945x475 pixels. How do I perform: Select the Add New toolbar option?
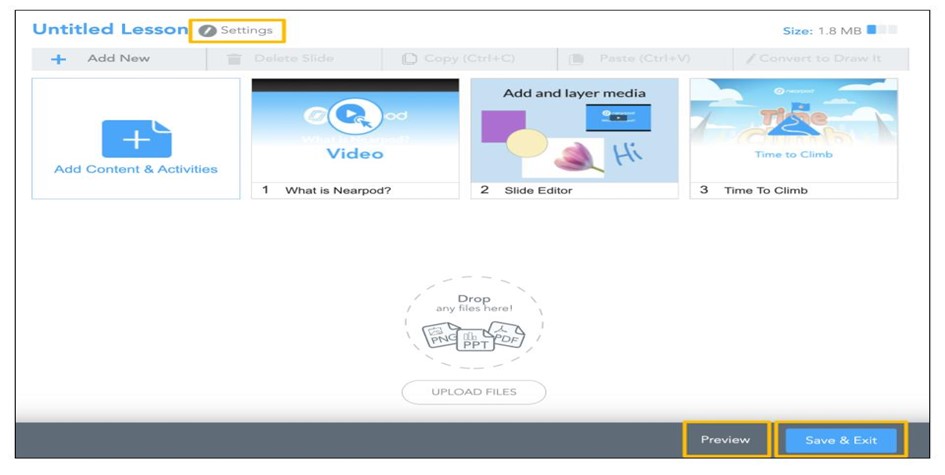[118, 59]
